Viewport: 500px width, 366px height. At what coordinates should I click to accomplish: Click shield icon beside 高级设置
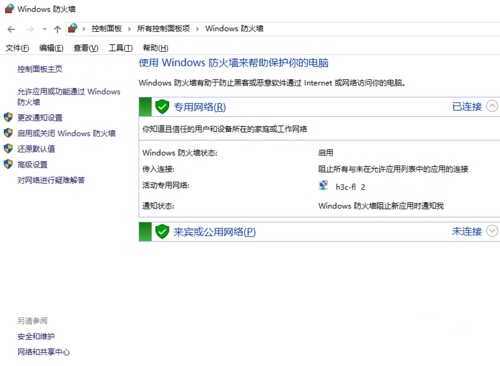(8, 164)
